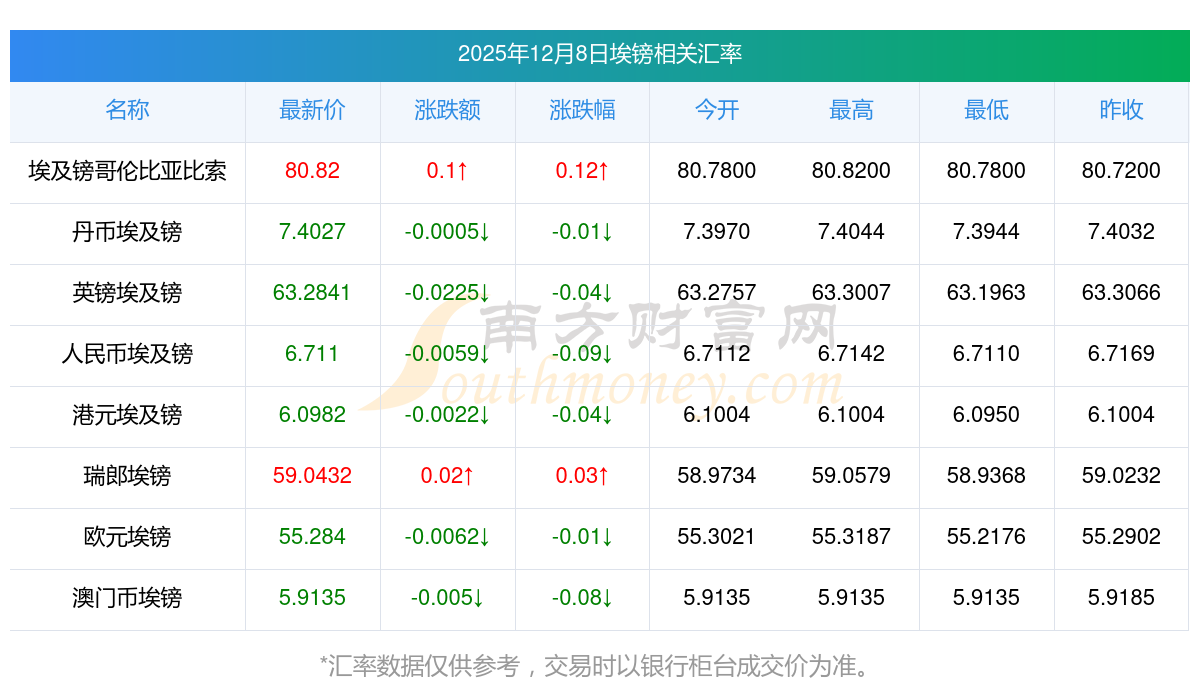
Task: Select the 最新价 column header
Action: [312, 111]
